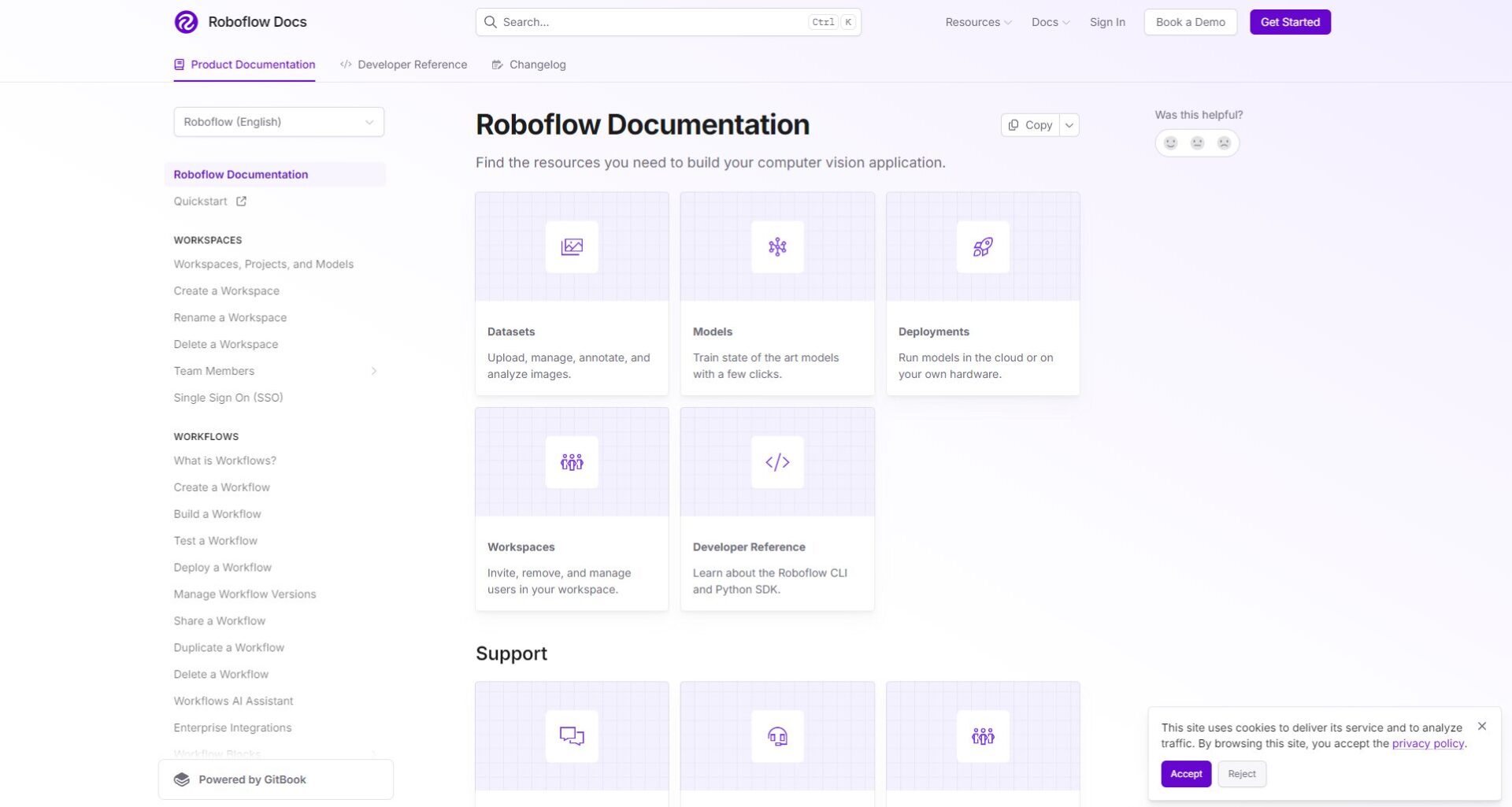
Task: Select the neutral face feedback icon
Action: [1197, 143]
